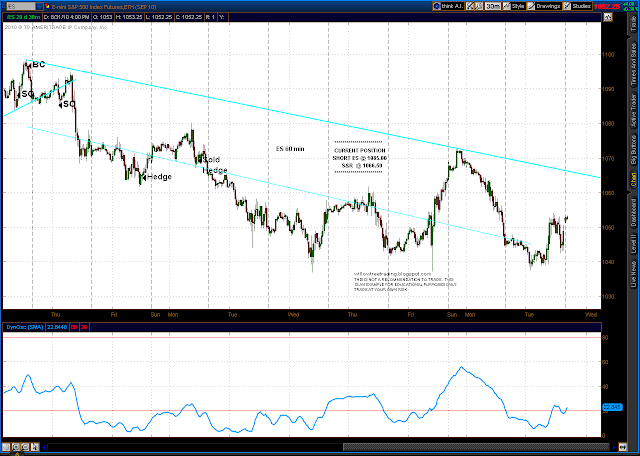Open the thinkAI tool button
Screen dimensions: 640x456
[x=449, y=6]
